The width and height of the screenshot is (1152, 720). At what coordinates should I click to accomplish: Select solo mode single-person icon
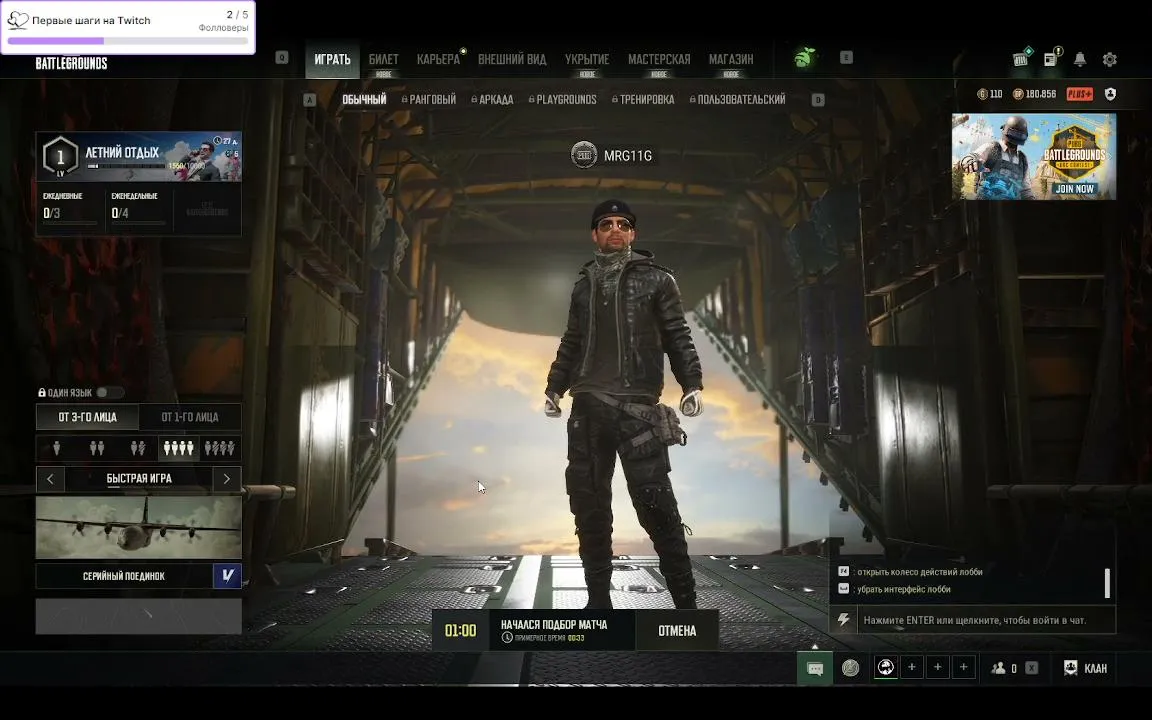coord(57,447)
